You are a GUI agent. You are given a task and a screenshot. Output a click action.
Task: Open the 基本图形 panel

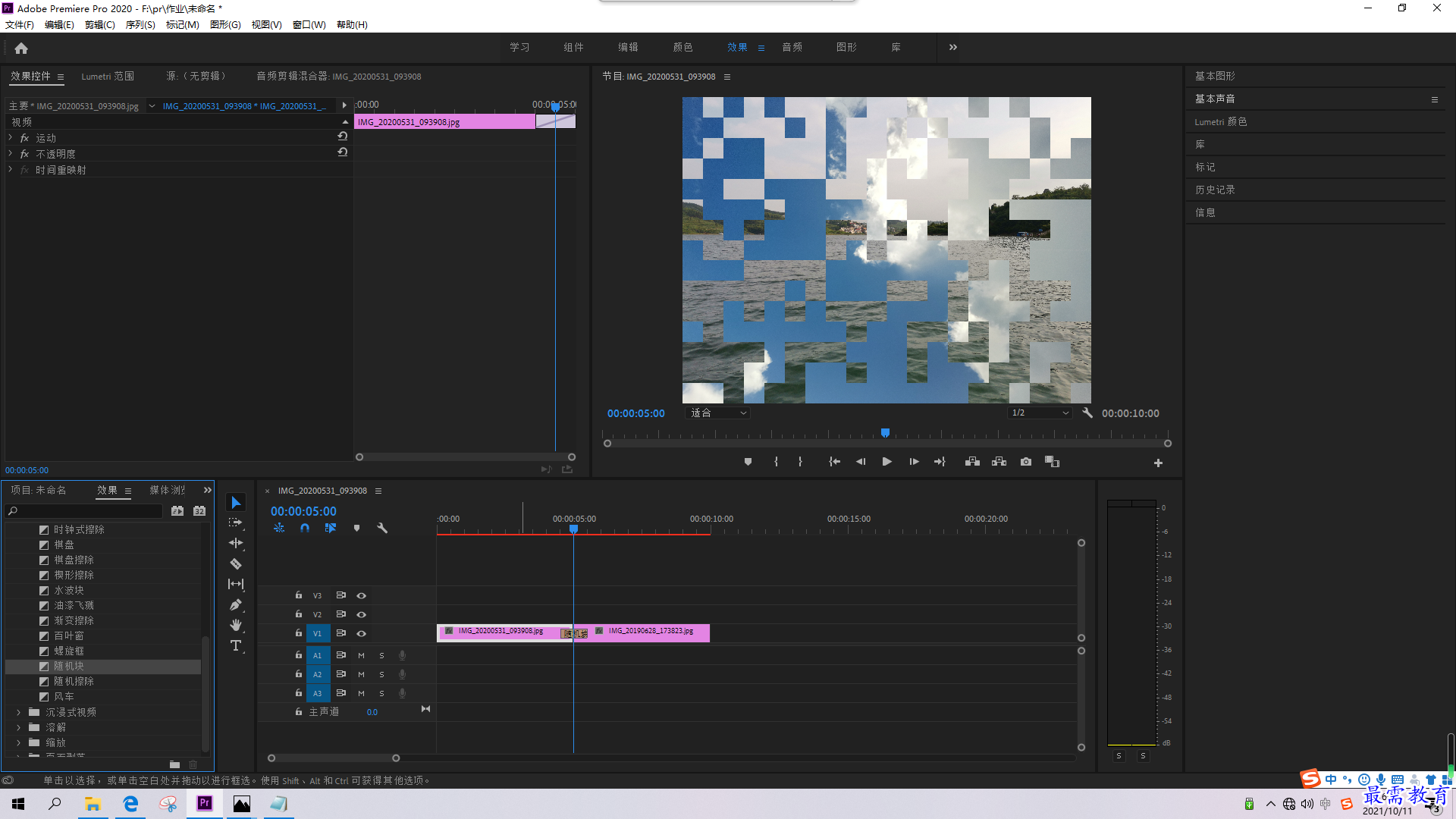point(1215,76)
